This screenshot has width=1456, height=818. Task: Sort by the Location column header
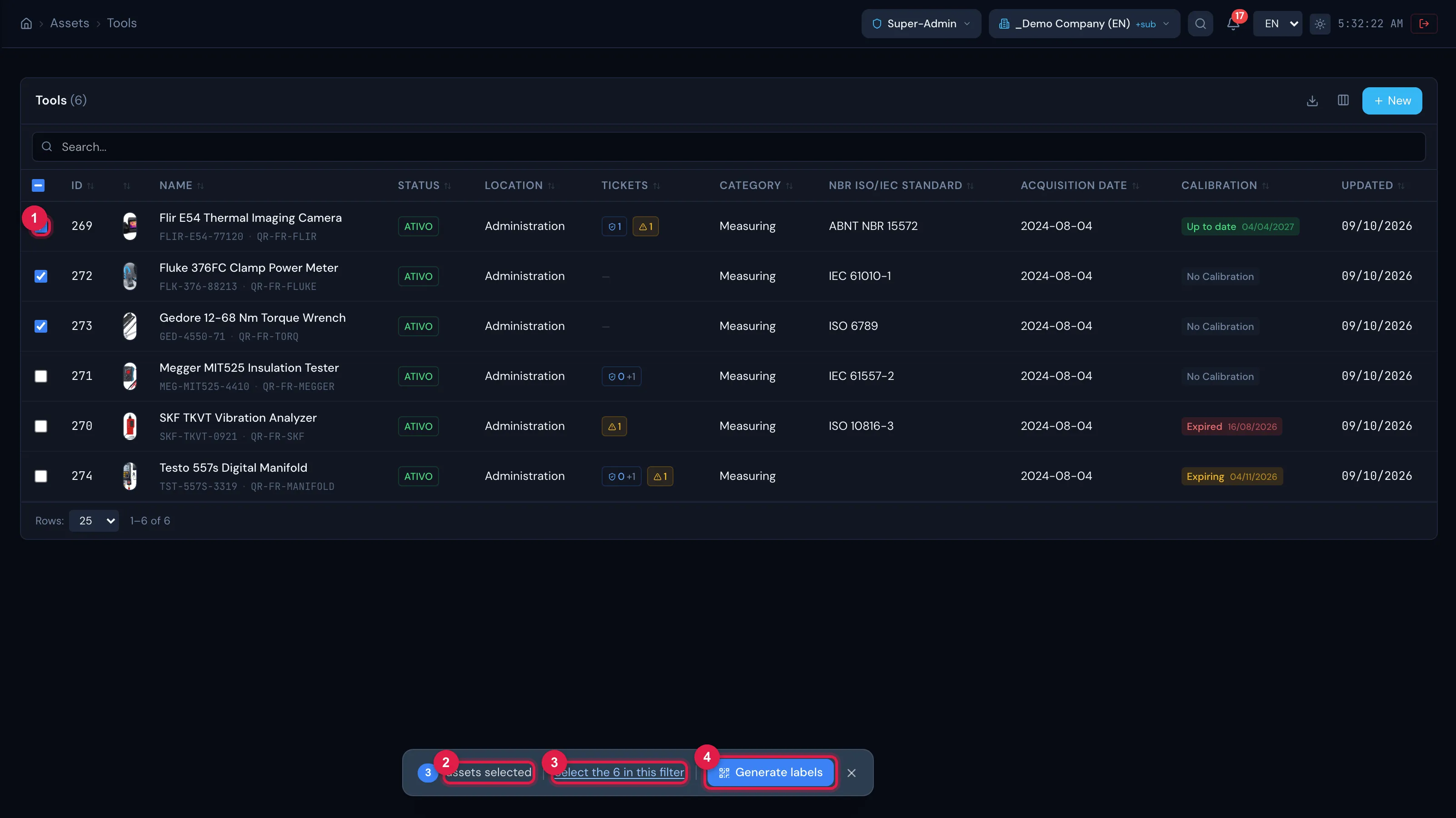[519, 185]
